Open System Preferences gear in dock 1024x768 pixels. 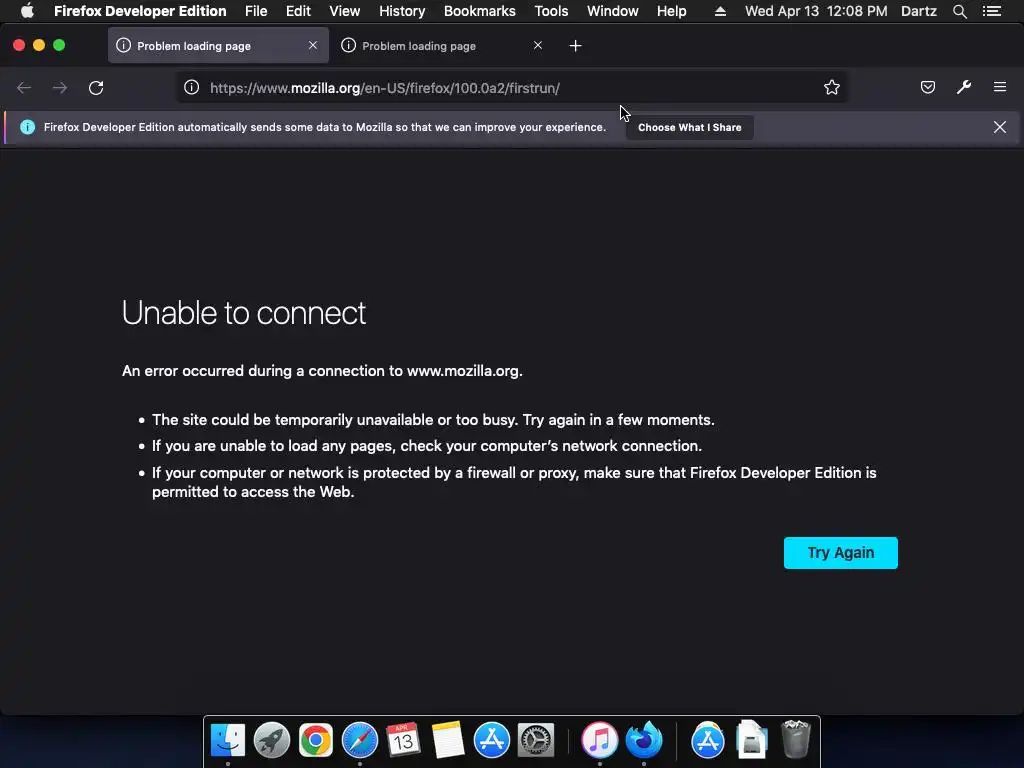(536, 740)
